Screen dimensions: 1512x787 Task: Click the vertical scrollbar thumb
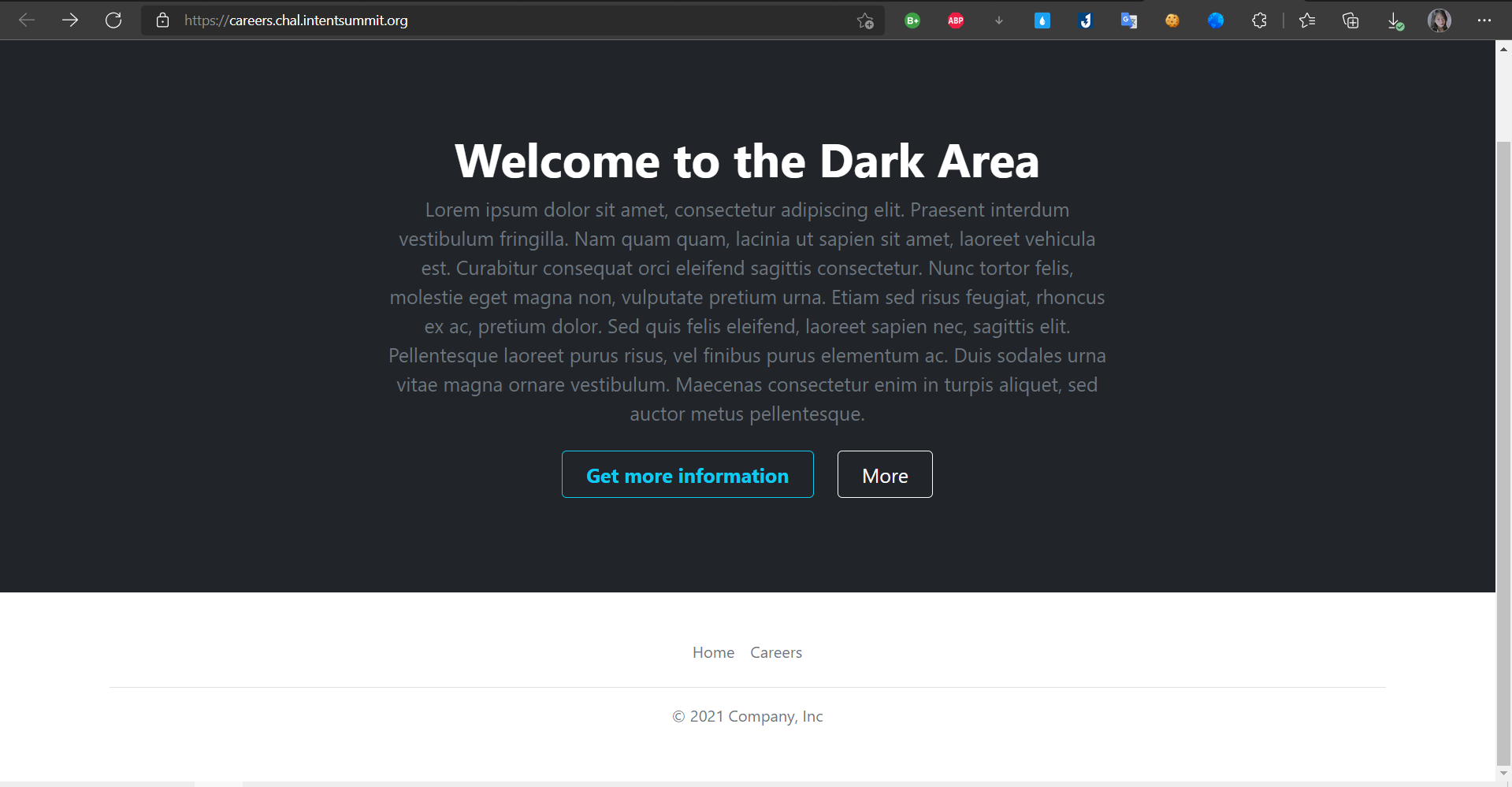[1503, 453]
